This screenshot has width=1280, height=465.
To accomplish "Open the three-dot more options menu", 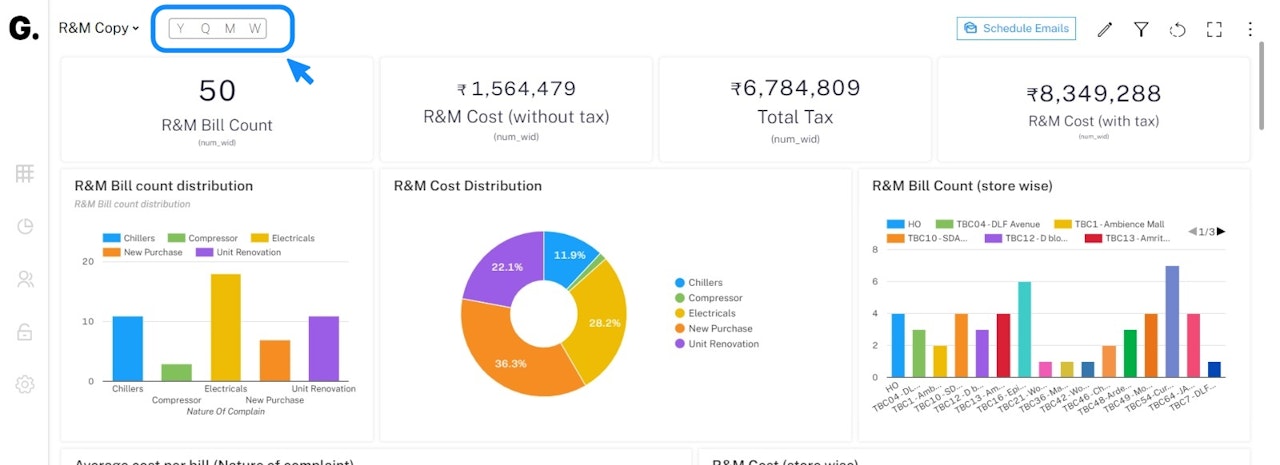I will [1250, 29].
